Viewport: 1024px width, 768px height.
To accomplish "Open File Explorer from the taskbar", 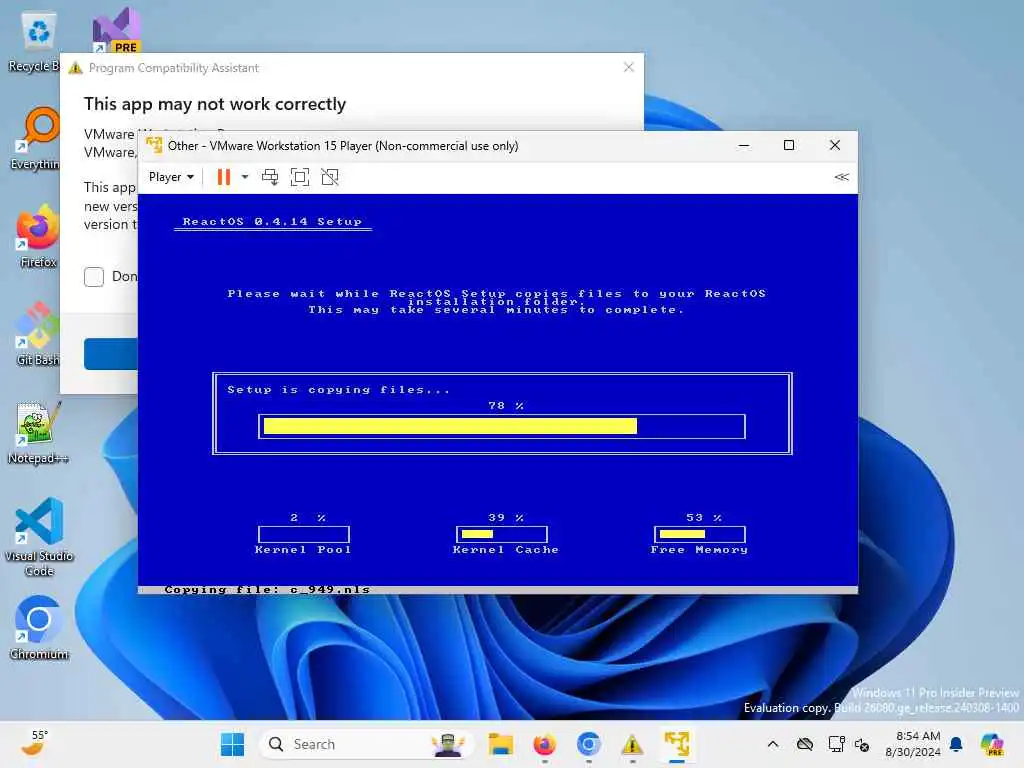I will point(500,744).
